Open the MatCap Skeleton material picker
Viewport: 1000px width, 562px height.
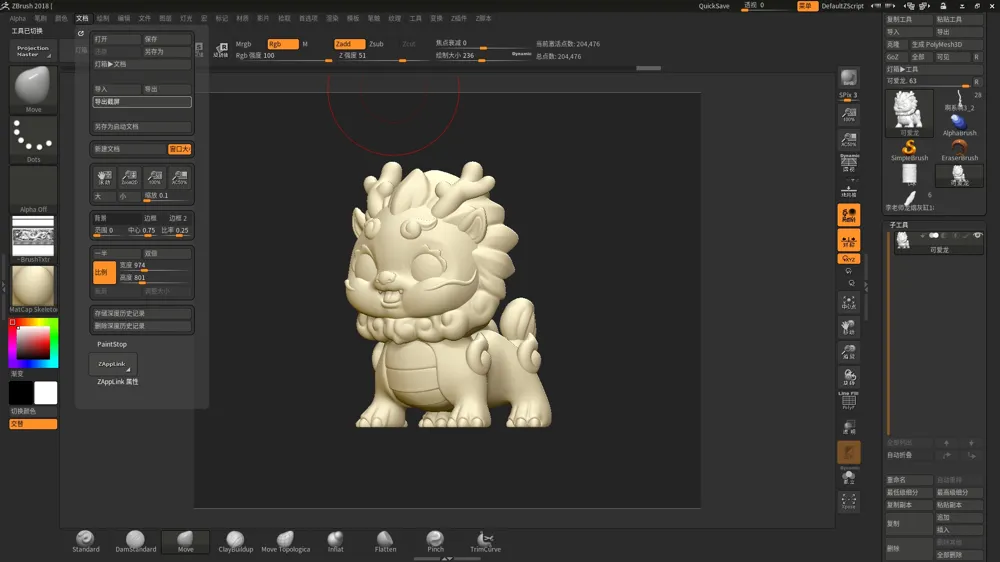(x=33, y=290)
